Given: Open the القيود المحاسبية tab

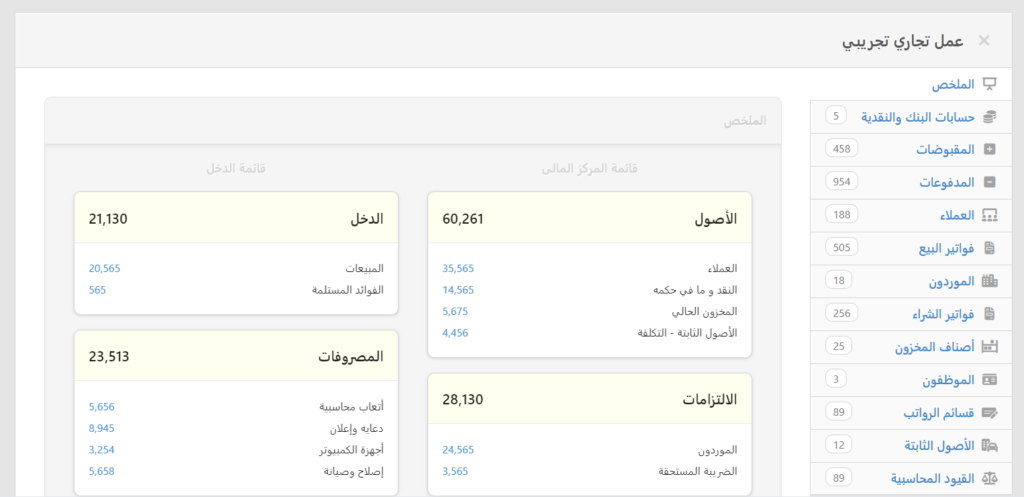Looking at the screenshot, I should 910,478.
